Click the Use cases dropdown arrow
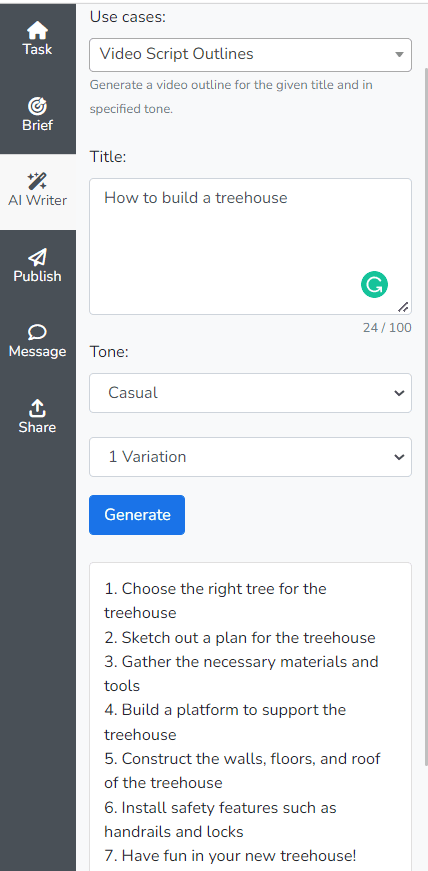 (x=399, y=54)
